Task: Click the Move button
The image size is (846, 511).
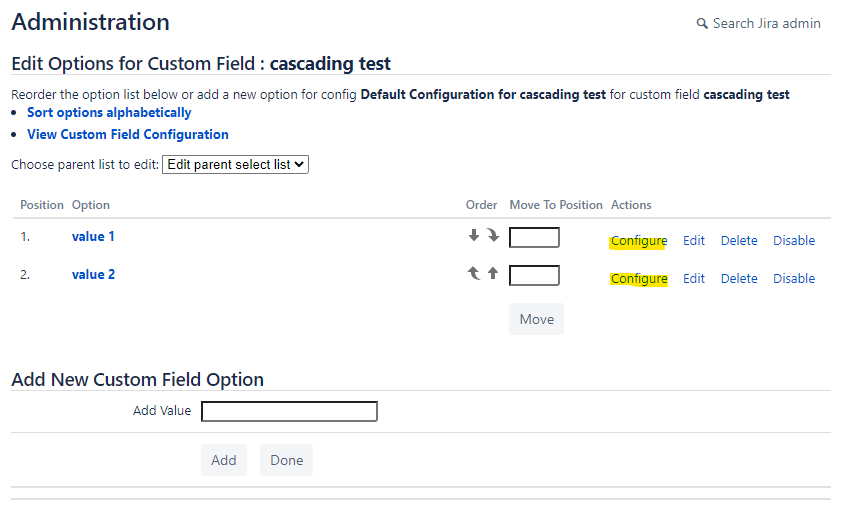Action: 537,319
